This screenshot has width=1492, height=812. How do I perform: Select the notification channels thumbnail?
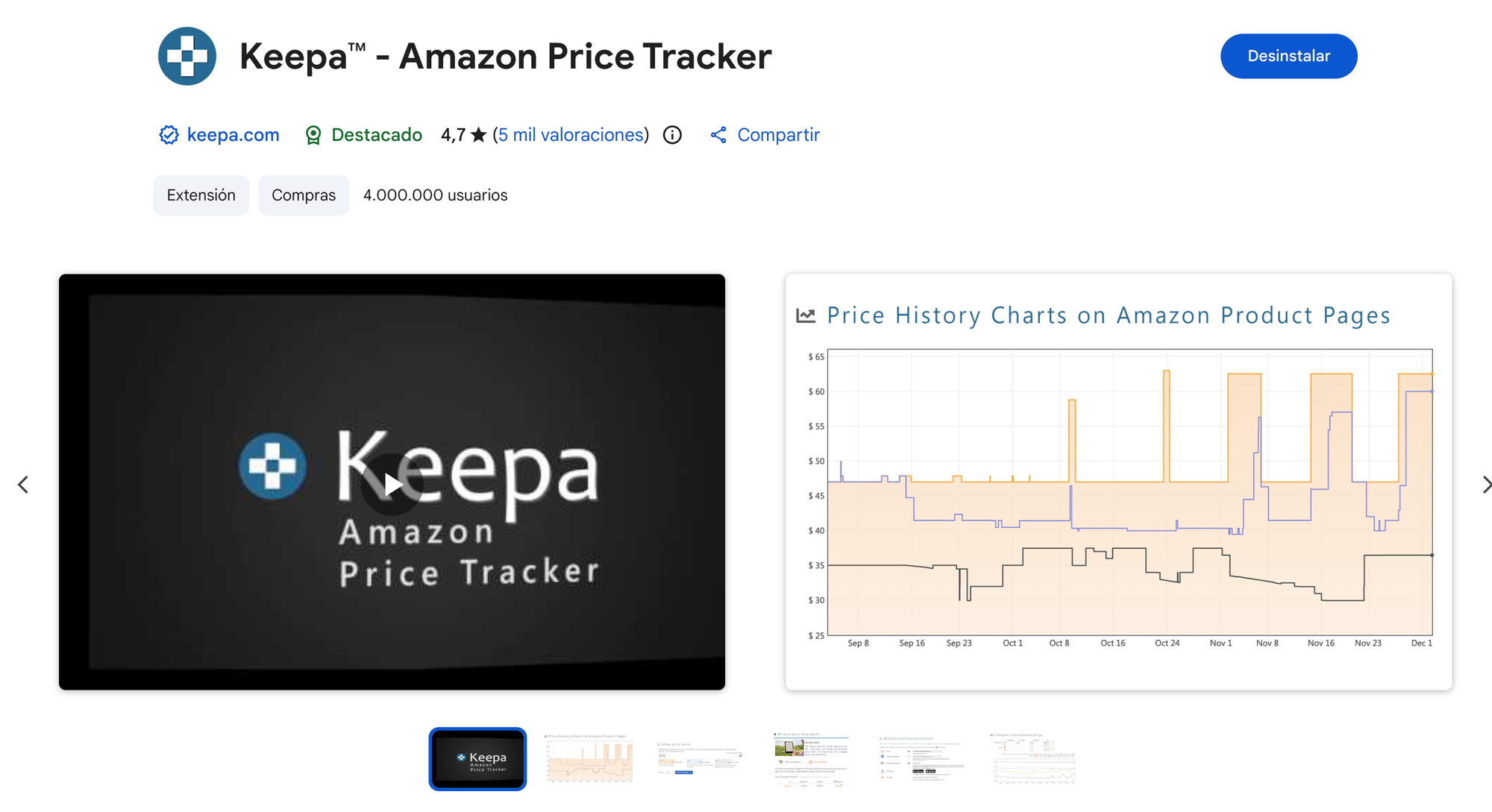coord(922,758)
